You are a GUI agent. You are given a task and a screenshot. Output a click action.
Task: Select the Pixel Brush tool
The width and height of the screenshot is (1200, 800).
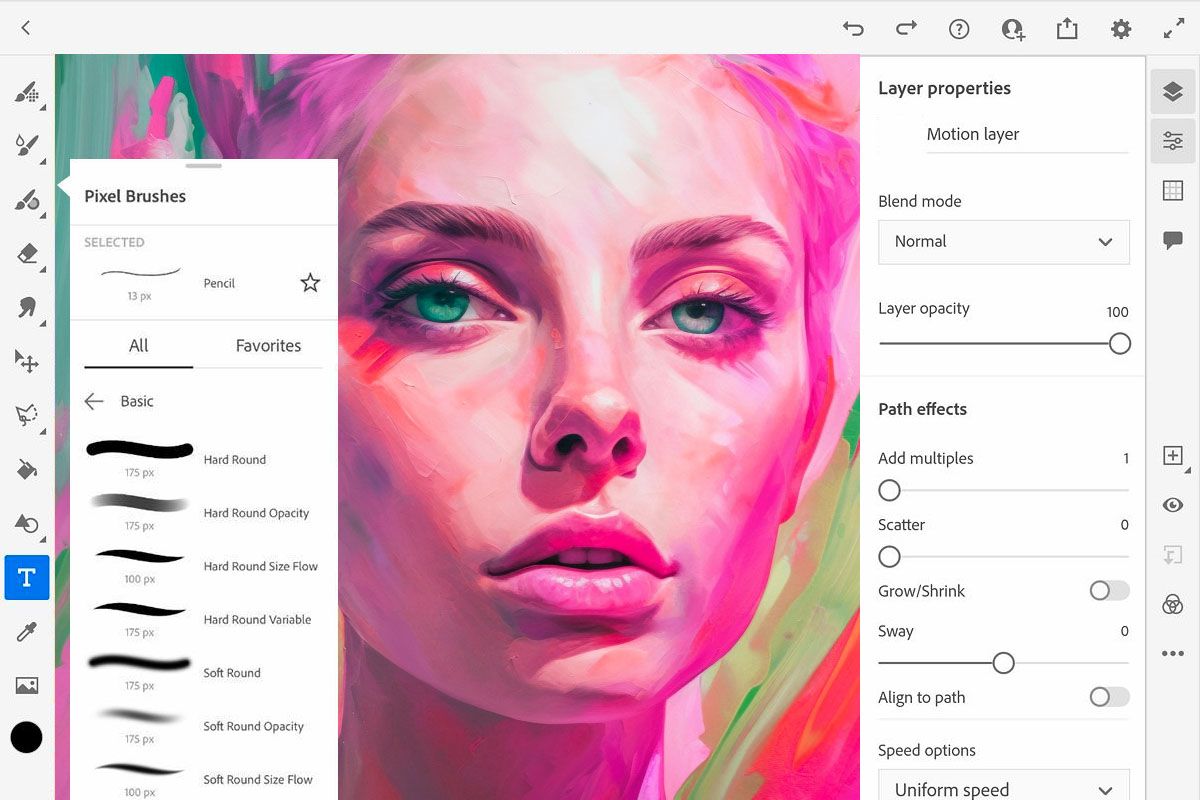(x=26, y=93)
